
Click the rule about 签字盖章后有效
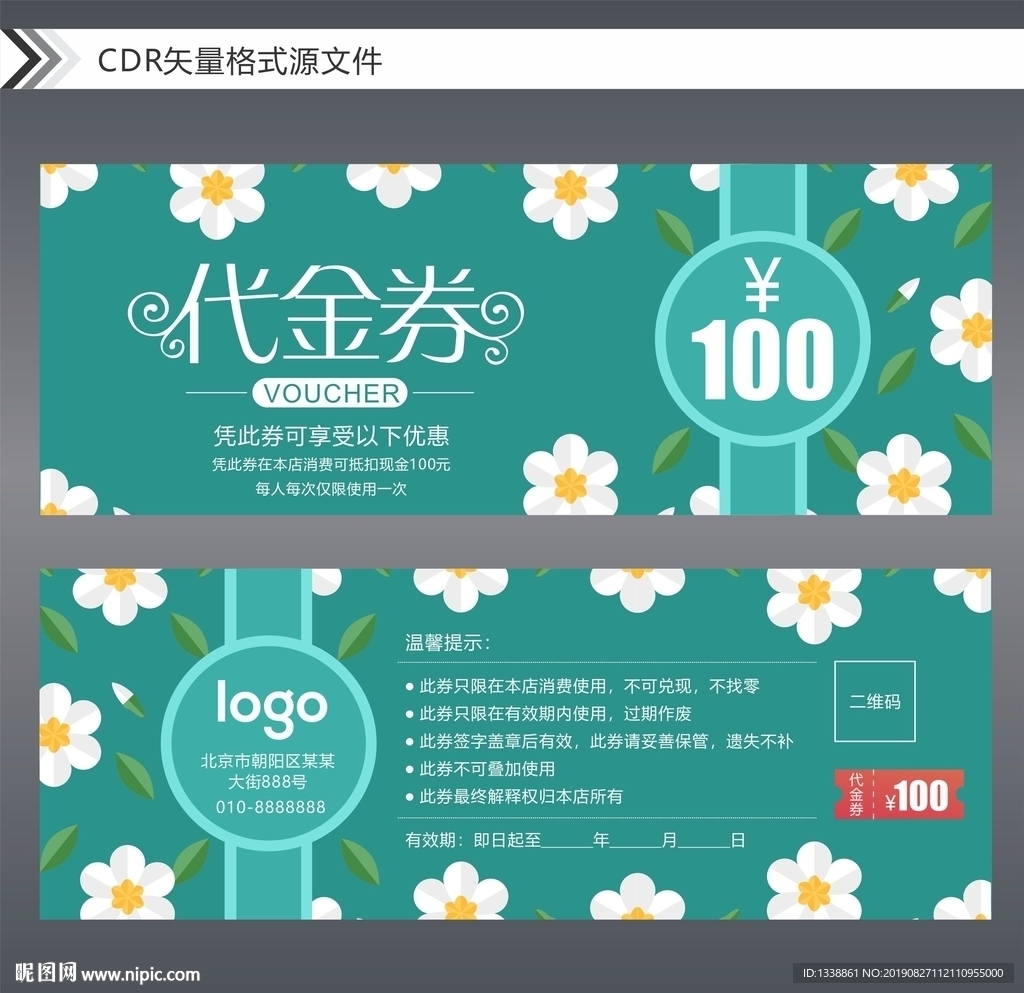600,741
